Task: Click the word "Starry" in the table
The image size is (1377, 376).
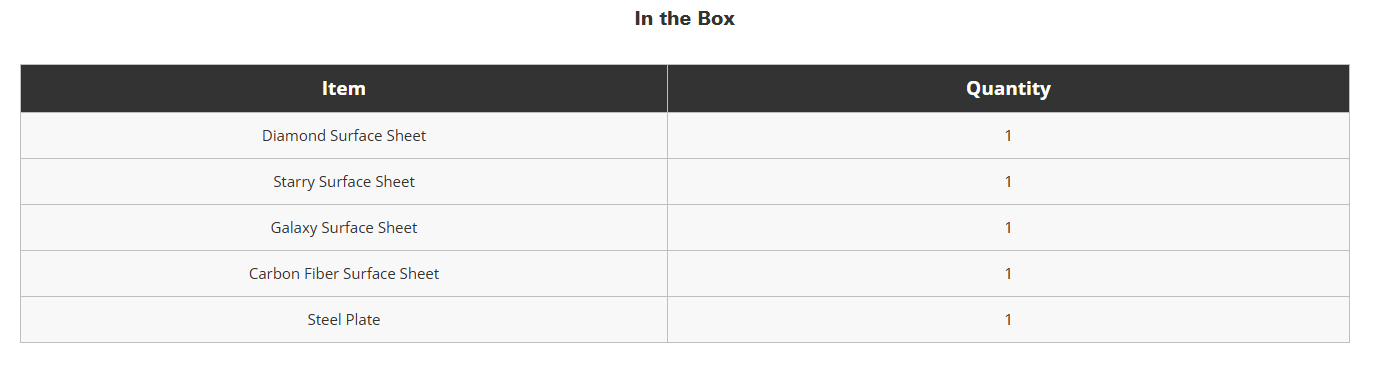Action: coord(294,182)
